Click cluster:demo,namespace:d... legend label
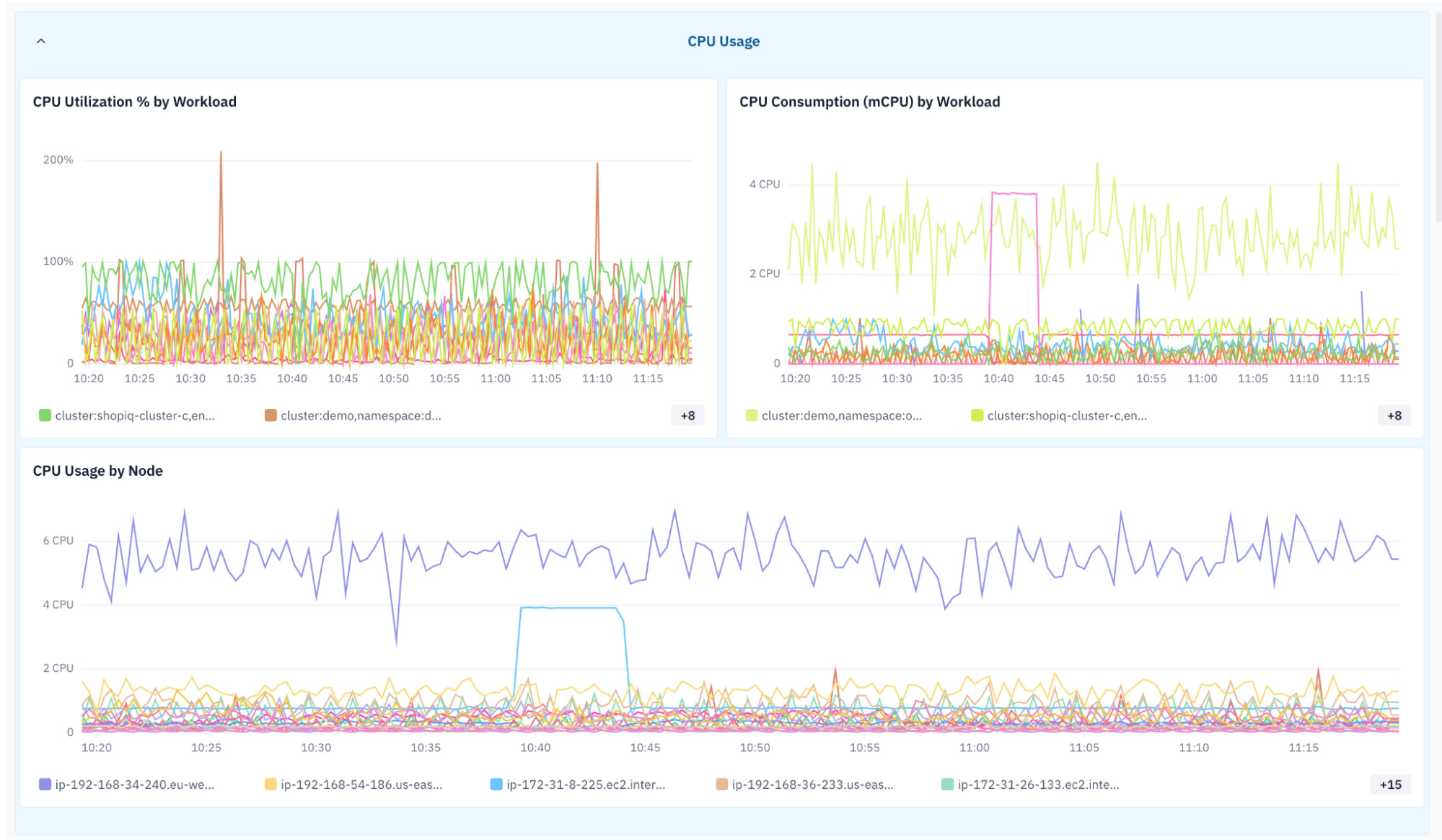Image resolution: width=1442 pixels, height=840 pixels. (361, 415)
